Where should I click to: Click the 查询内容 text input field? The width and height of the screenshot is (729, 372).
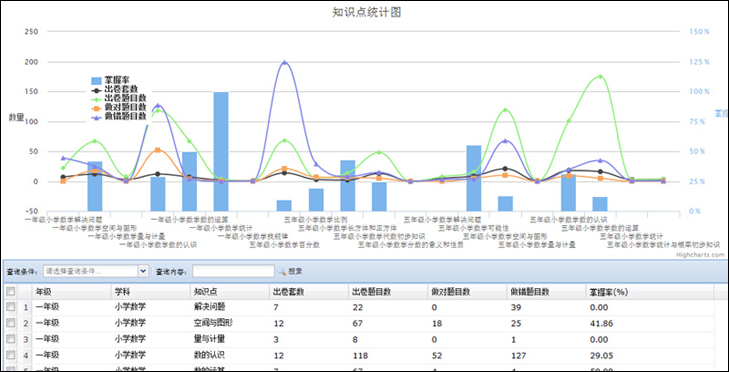coord(233,271)
